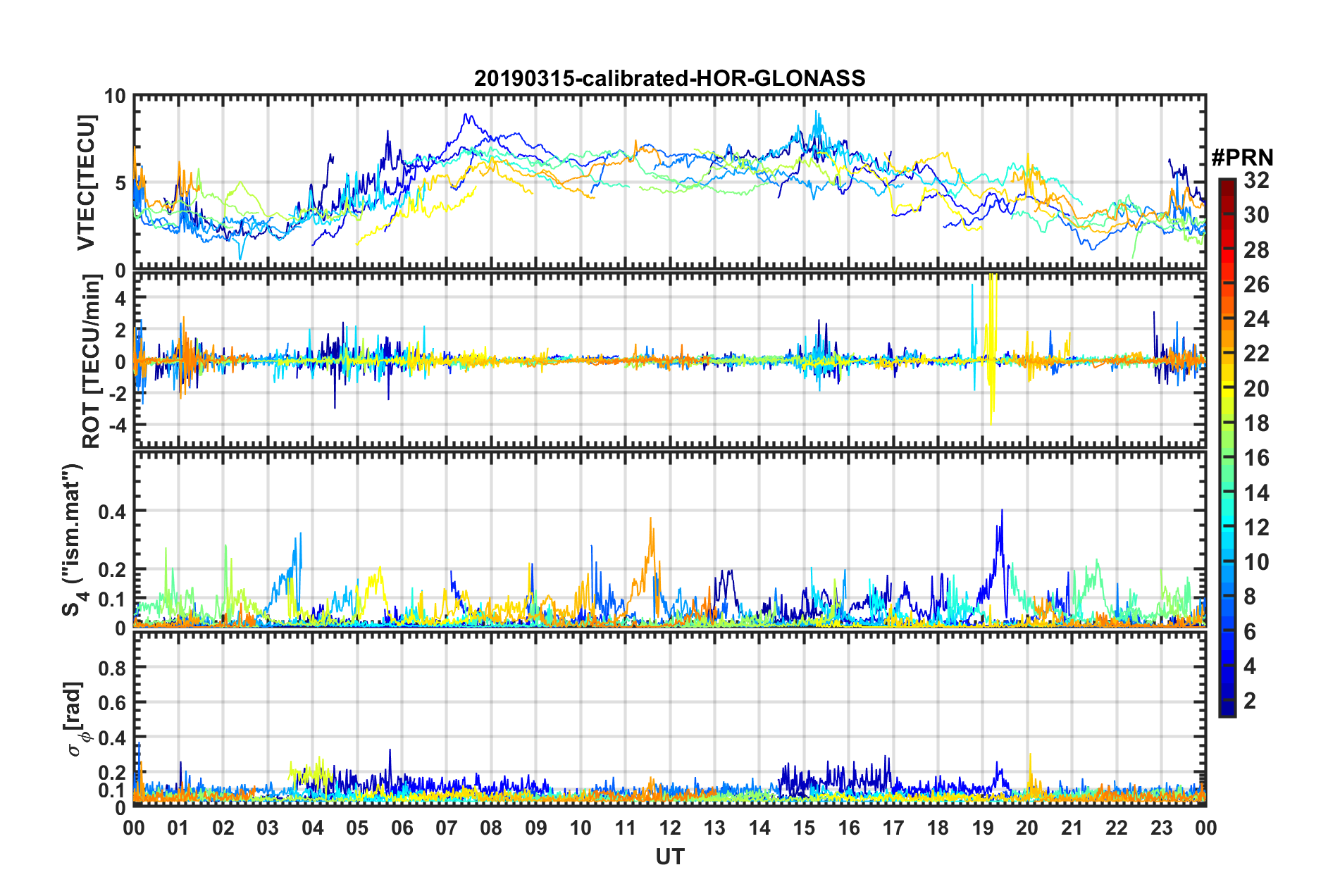This screenshot has height=896, width=1340.
Task: Click x-axis hour label 17
Action: 893,828
